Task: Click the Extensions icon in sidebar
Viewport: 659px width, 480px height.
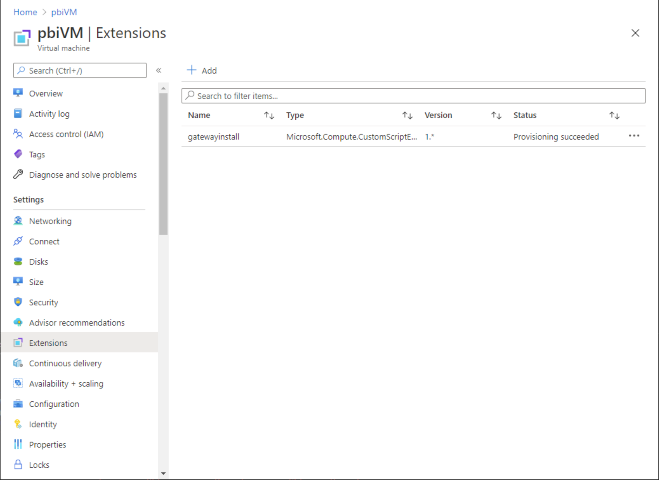Action: [x=18, y=343]
